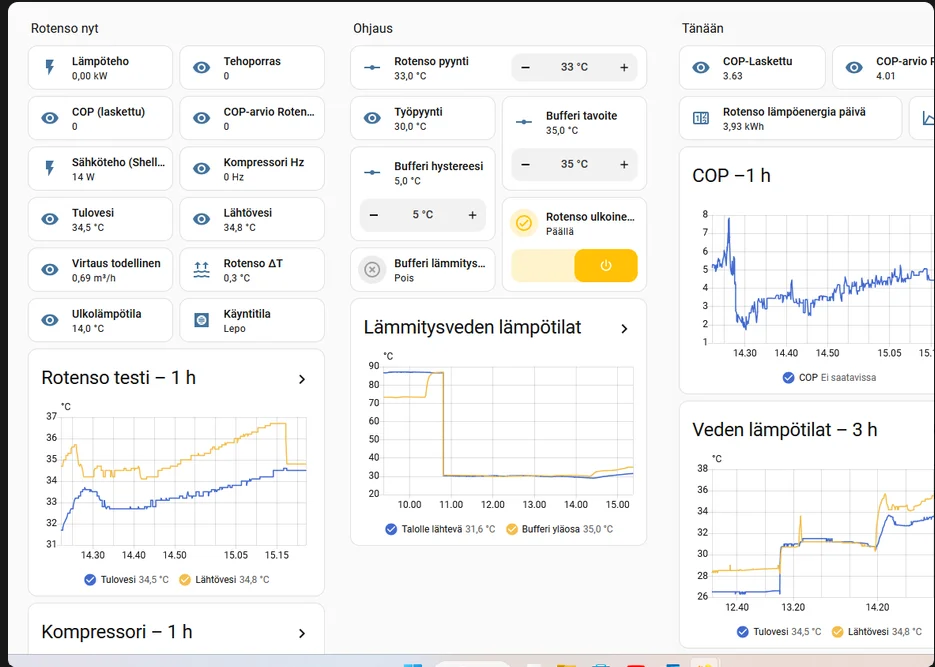Increase Rotenso pyynti with the plus button
The height and width of the screenshot is (667, 935).
click(x=624, y=67)
